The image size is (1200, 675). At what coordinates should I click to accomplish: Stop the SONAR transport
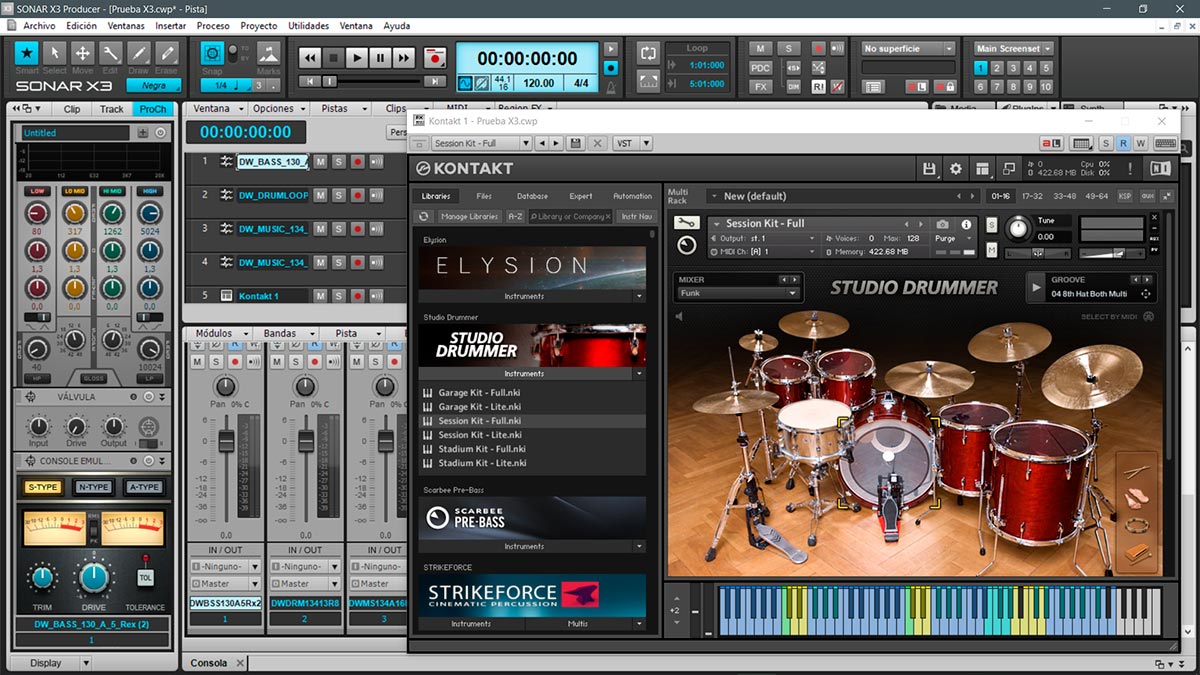pyautogui.click(x=334, y=58)
